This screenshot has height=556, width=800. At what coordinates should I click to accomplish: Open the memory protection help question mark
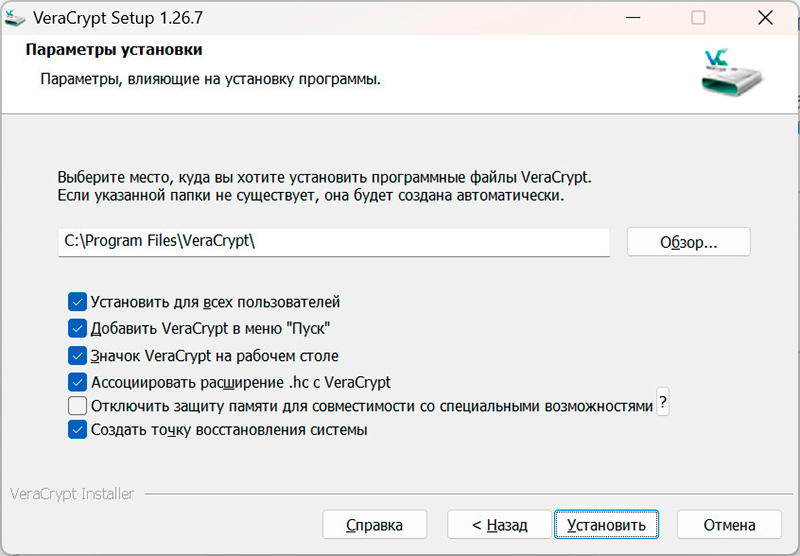point(662,403)
